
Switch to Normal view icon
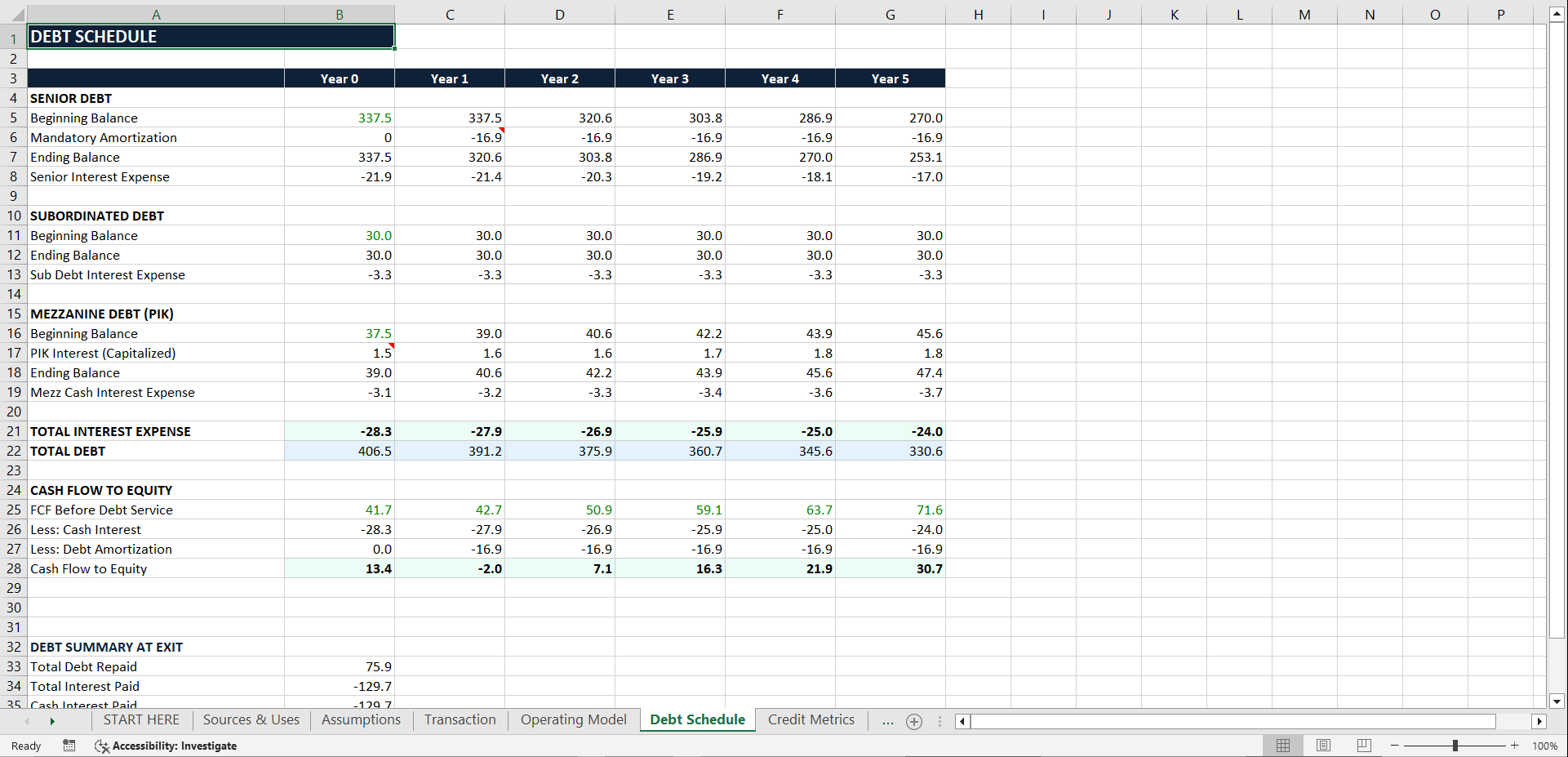pyautogui.click(x=1282, y=746)
